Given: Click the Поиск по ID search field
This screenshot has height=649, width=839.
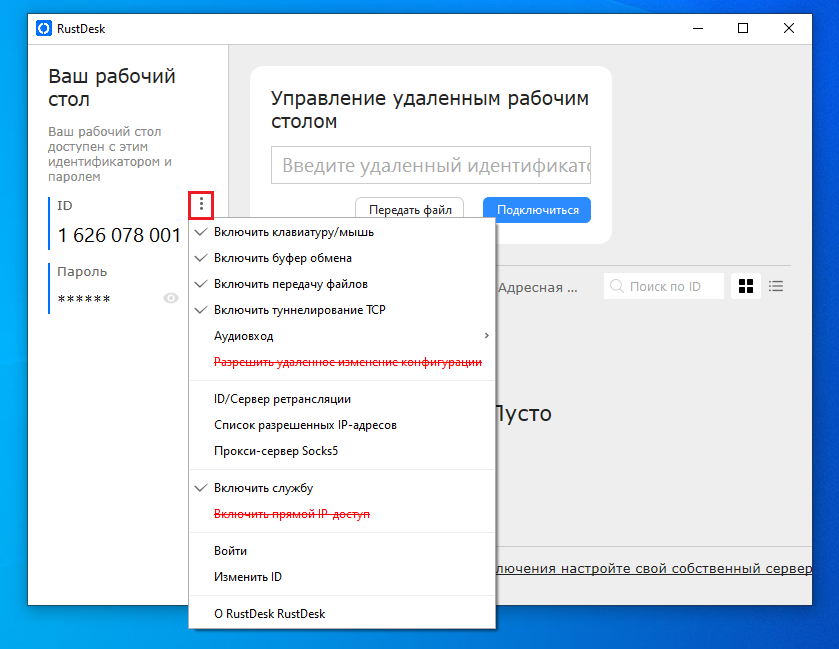Looking at the screenshot, I should (x=663, y=286).
